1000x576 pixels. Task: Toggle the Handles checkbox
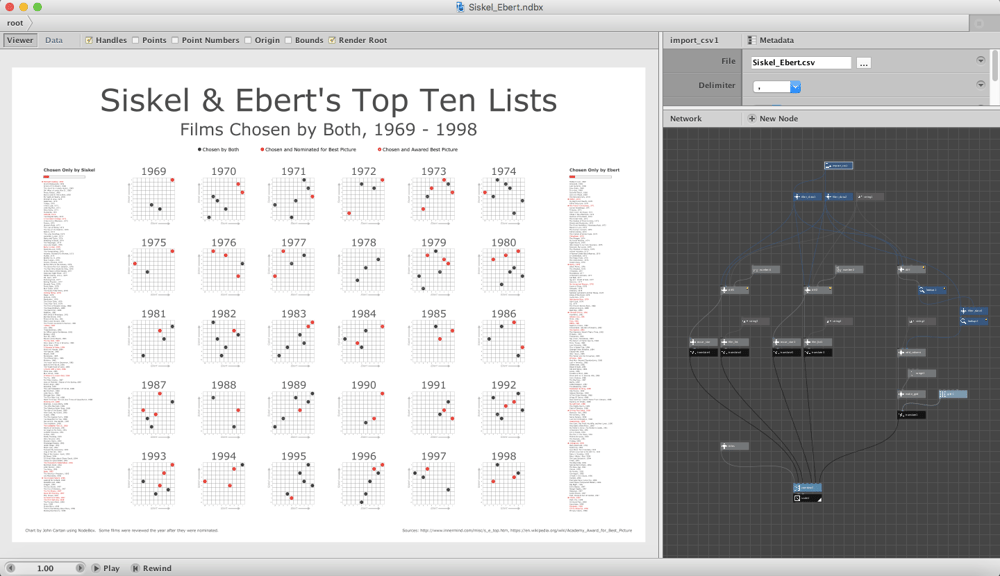click(89, 40)
